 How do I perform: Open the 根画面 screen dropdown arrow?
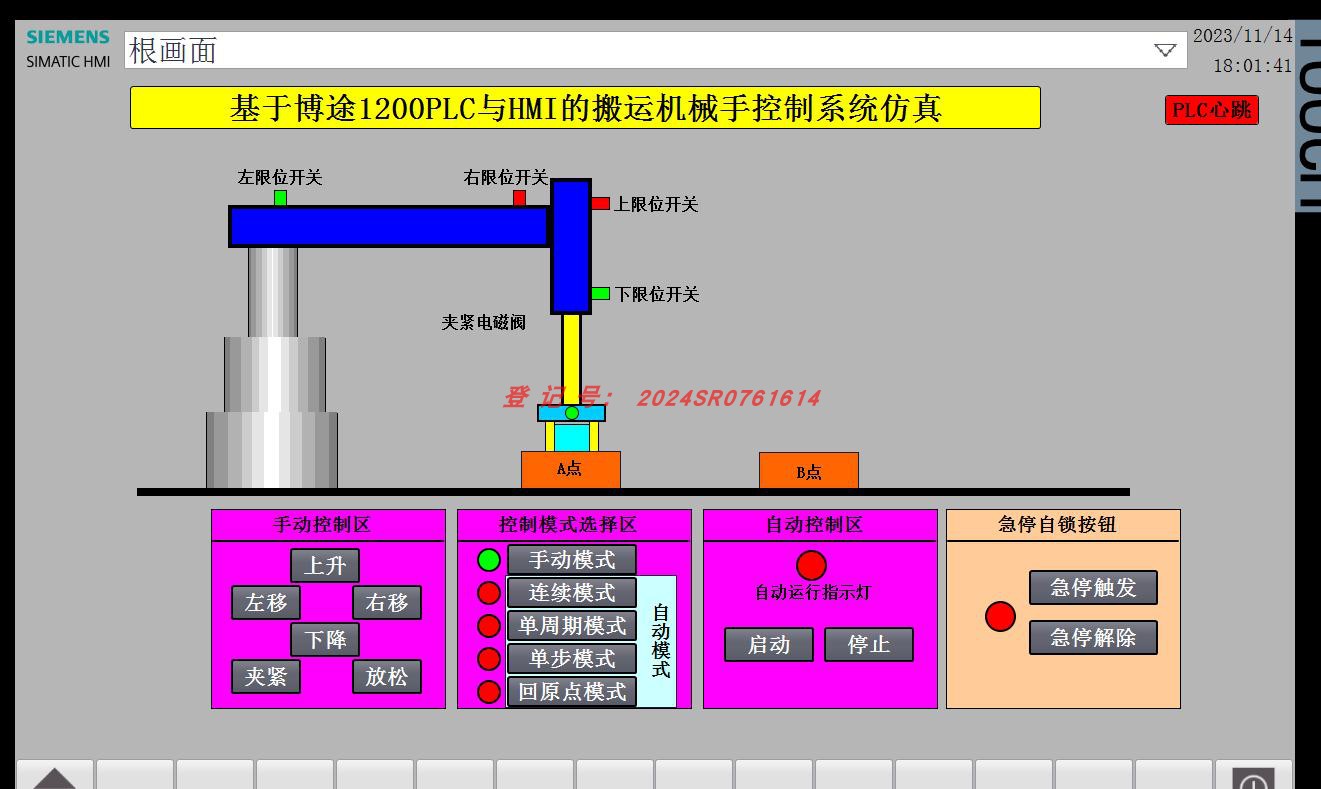point(1165,50)
